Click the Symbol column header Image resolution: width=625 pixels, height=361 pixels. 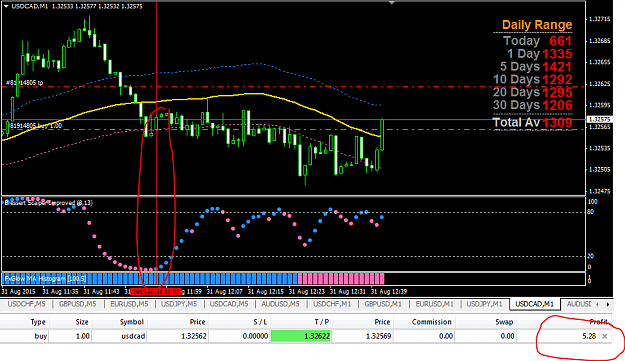[x=132, y=322]
